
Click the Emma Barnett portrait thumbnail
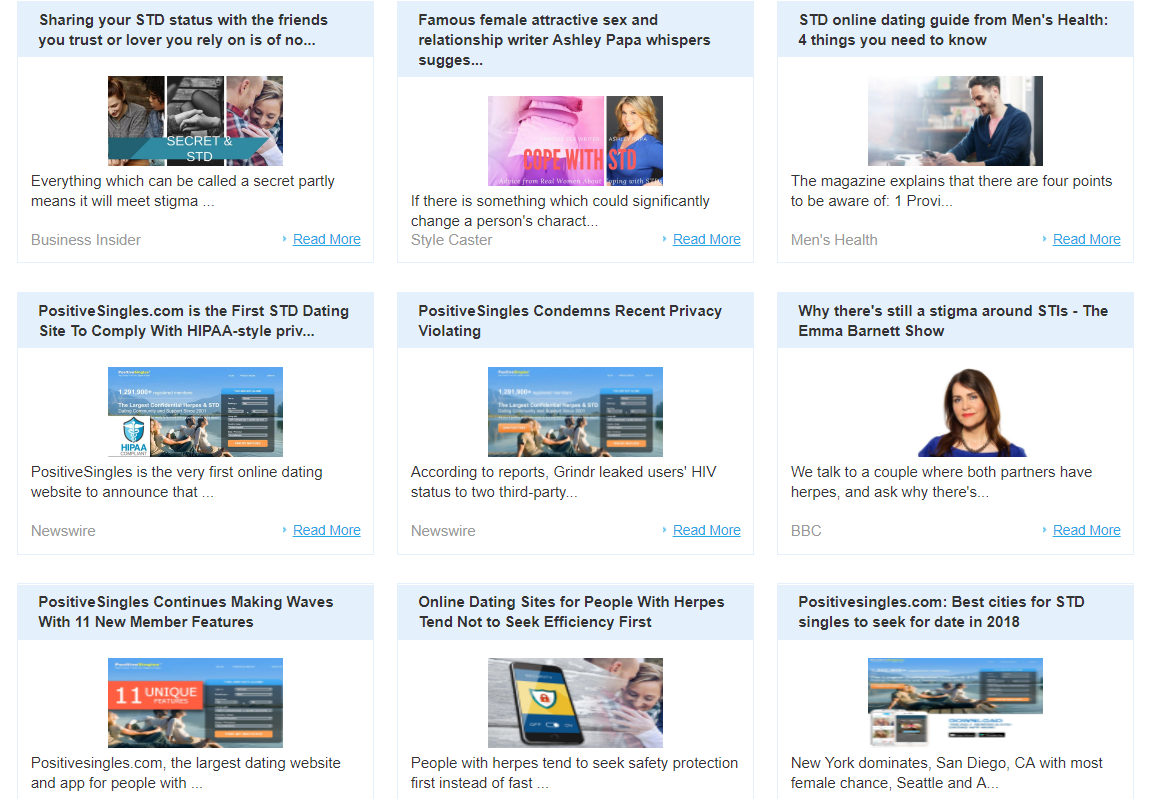coord(972,412)
